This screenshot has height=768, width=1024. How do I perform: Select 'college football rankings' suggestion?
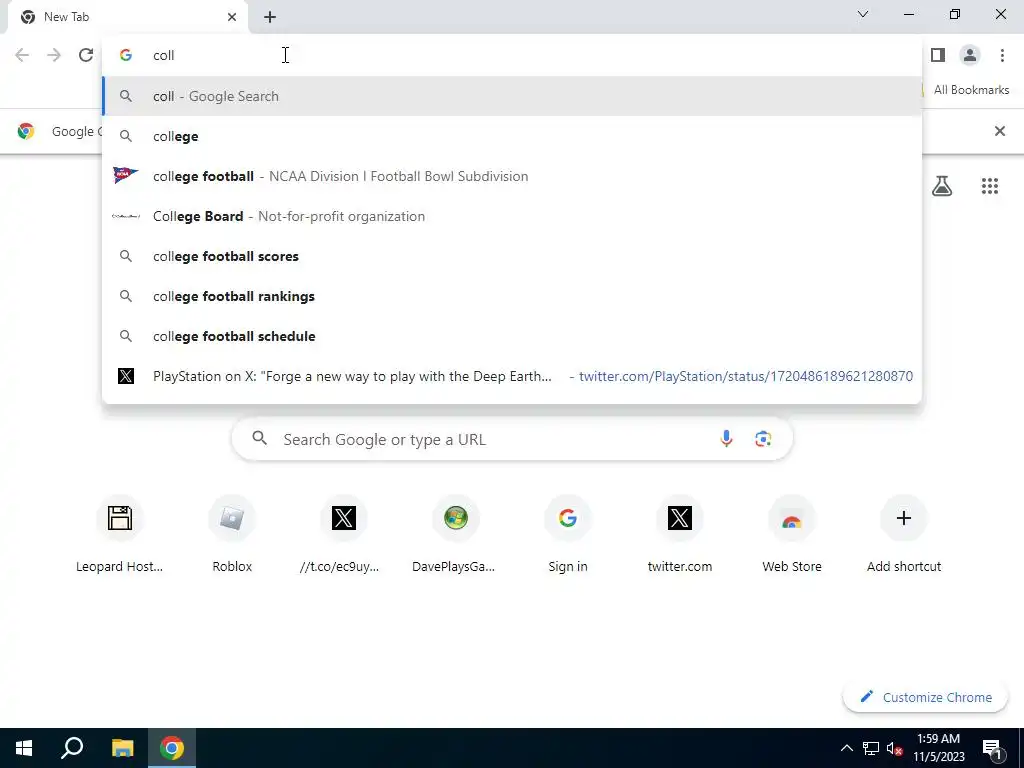(512, 296)
